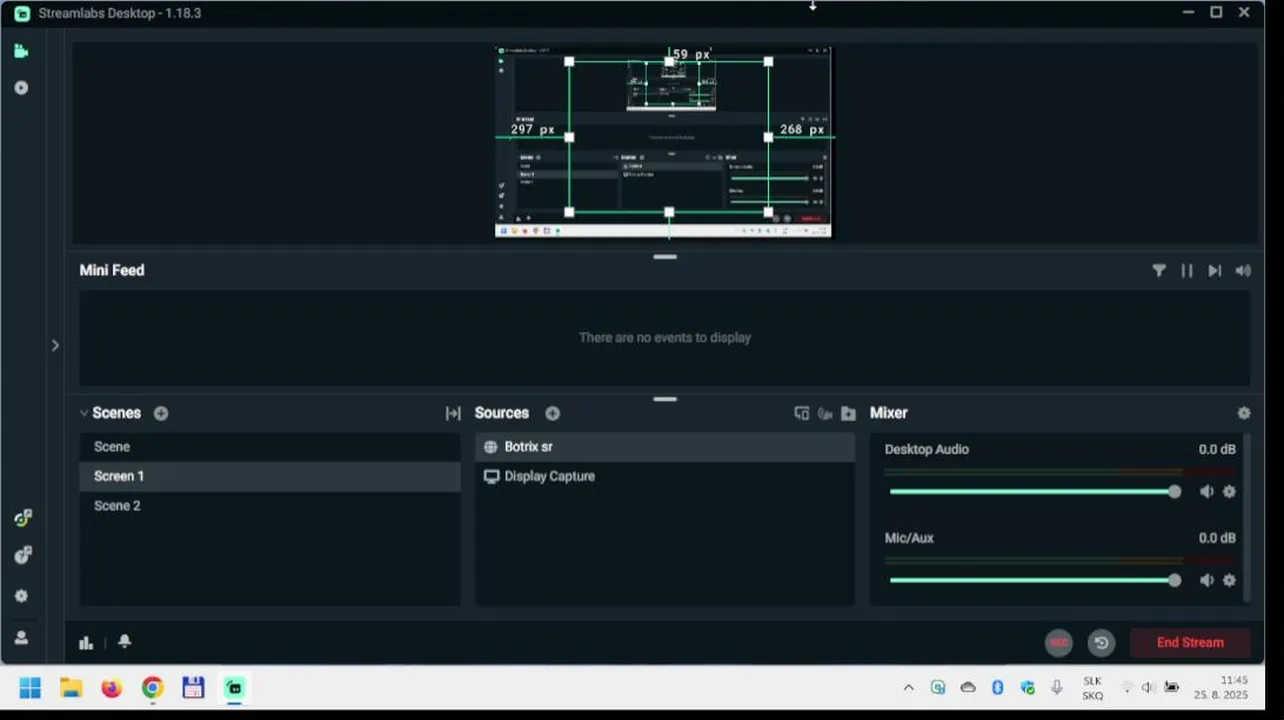Open Mixer advanced audio settings gear

click(1244, 413)
